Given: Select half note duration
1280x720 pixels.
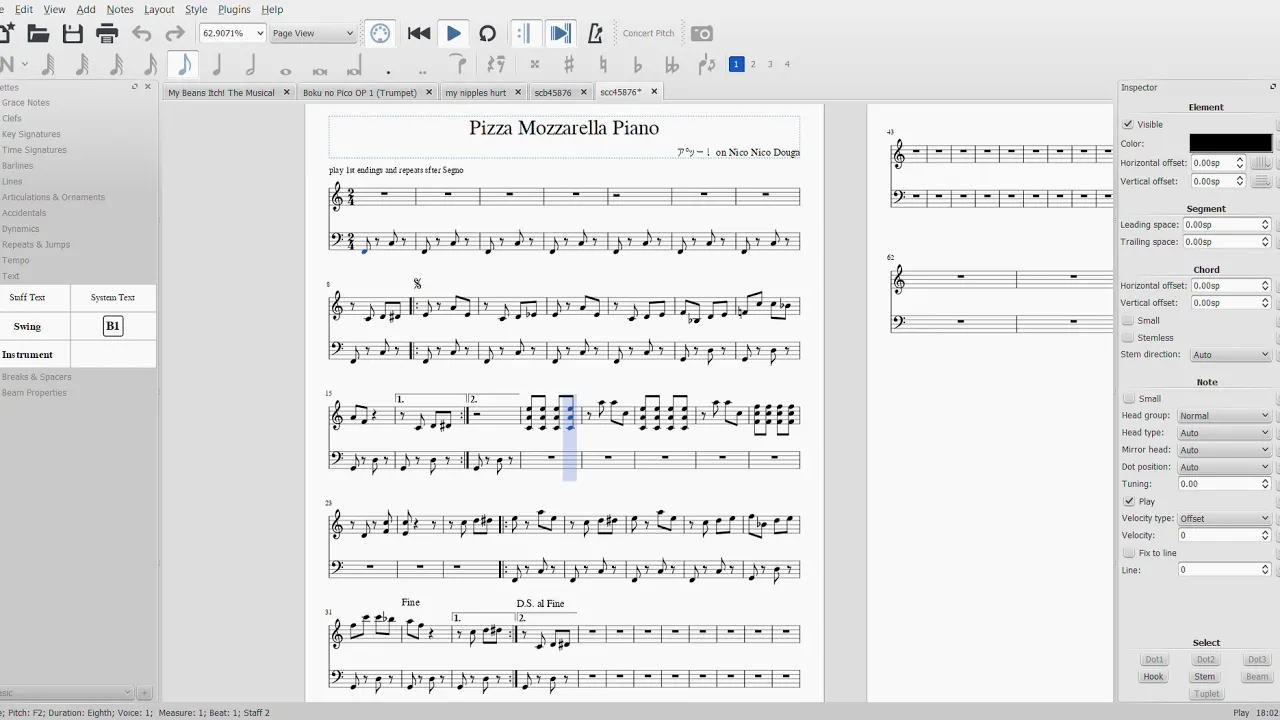Looking at the screenshot, I should (251, 65).
